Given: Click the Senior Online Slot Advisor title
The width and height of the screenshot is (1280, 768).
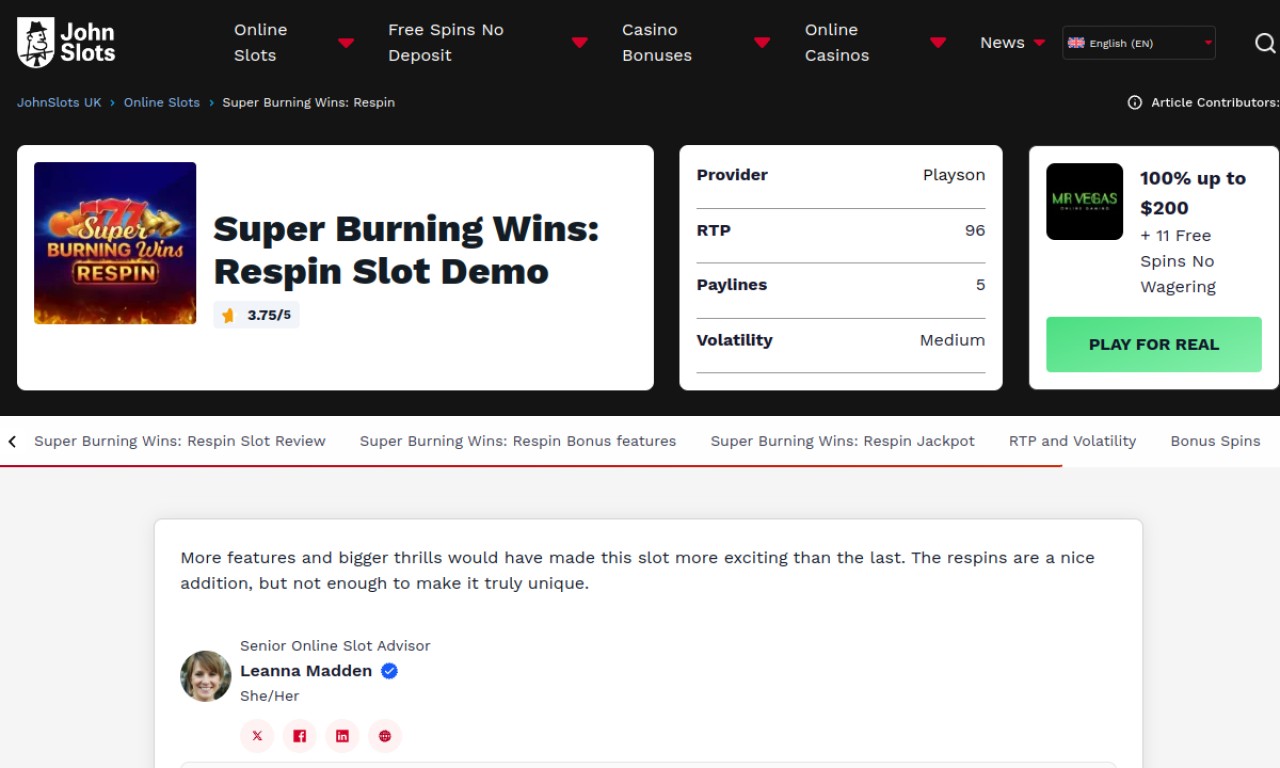Looking at the screenshot, I should coord(335,646).
